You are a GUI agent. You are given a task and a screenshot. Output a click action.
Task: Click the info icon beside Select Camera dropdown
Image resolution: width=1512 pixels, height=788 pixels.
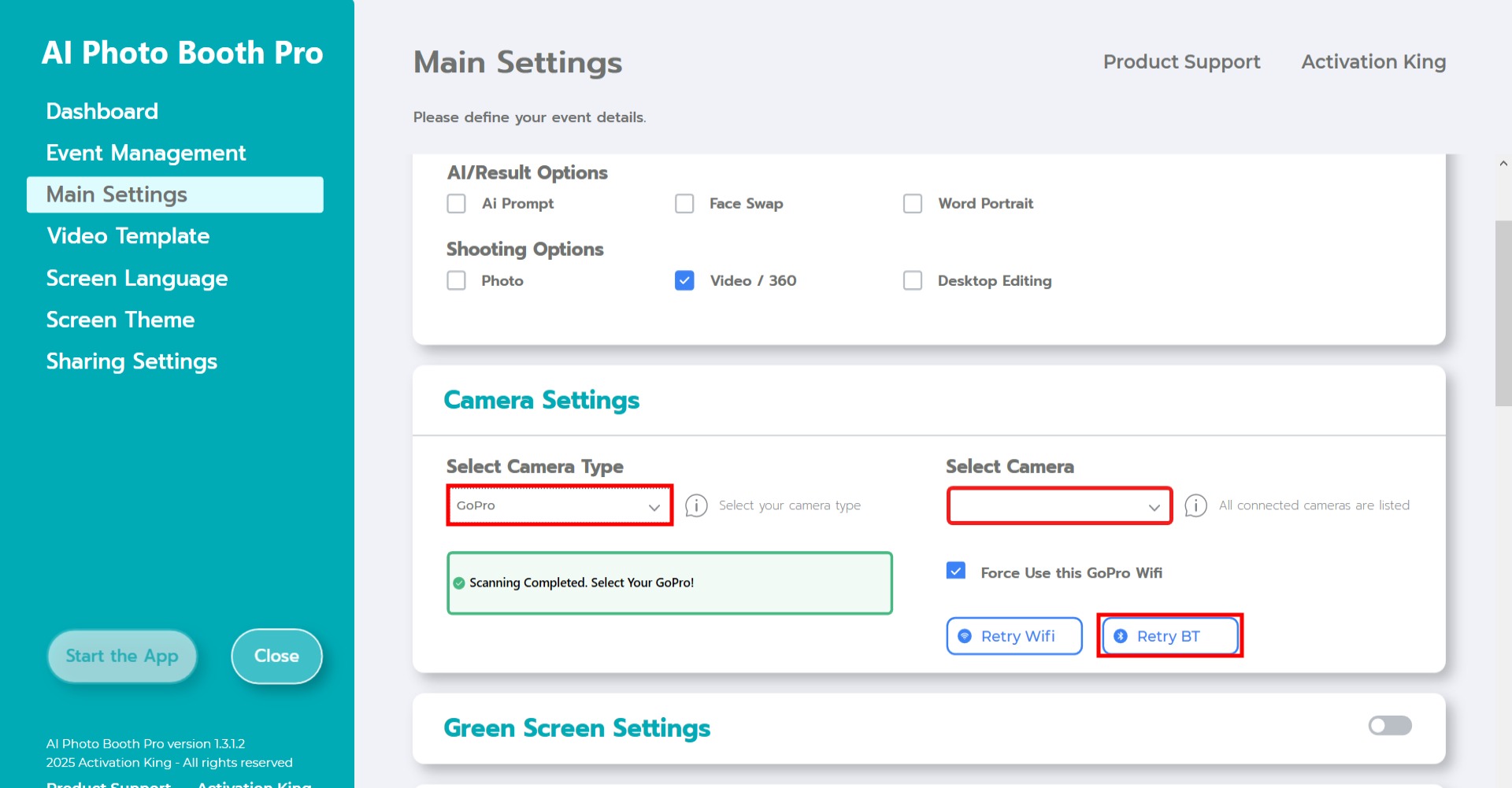(1195, 505)
